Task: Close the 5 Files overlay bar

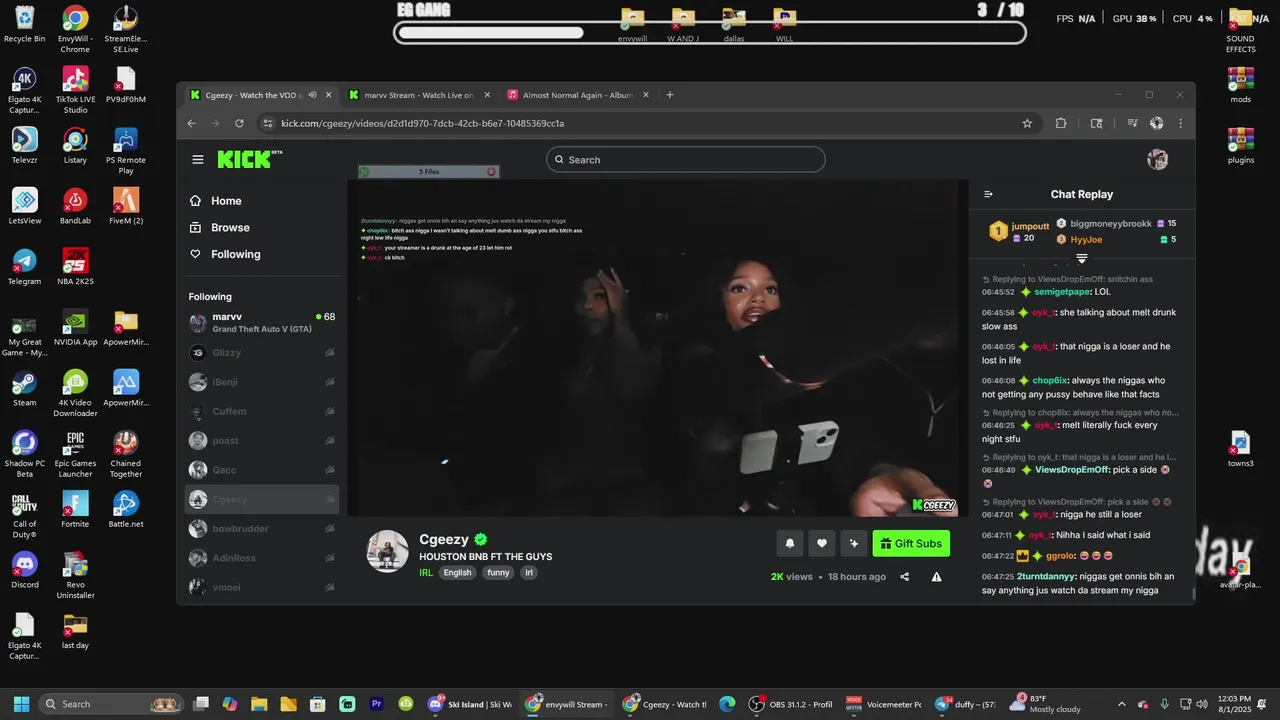Action: coord(491,172)
